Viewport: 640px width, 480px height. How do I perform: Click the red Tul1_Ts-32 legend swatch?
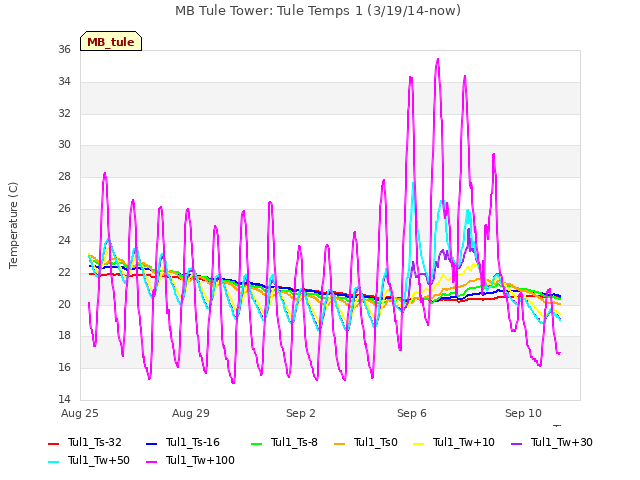click(x=54, y=443)
